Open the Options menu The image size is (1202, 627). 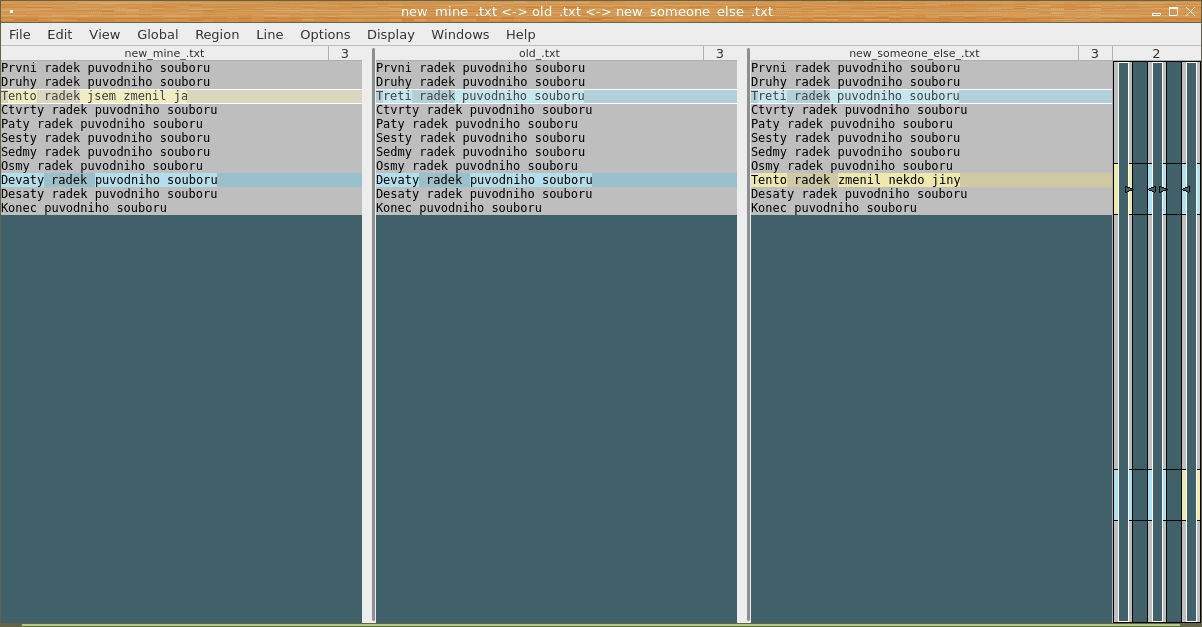pyautogui.click(x=325, y=34)
